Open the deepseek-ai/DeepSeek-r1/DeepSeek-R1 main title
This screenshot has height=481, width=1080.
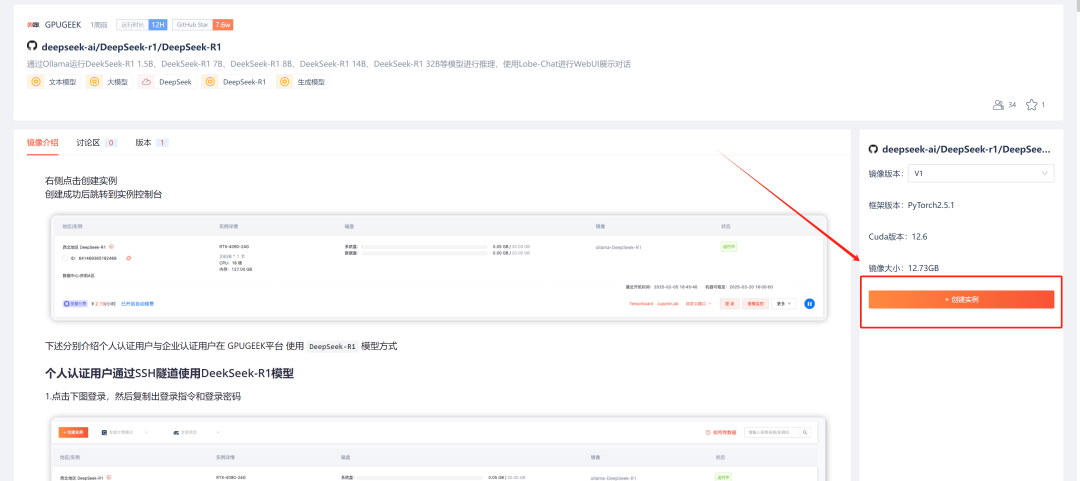(x=131, y=47)
